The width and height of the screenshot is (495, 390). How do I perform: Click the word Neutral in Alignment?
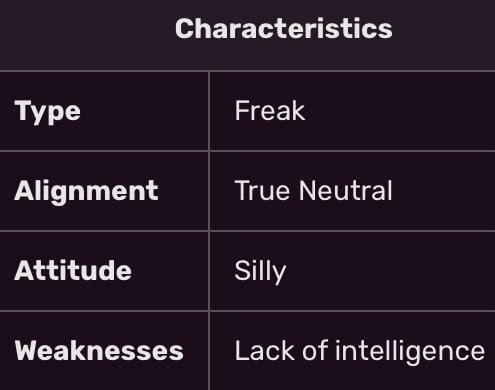point(345,191)
